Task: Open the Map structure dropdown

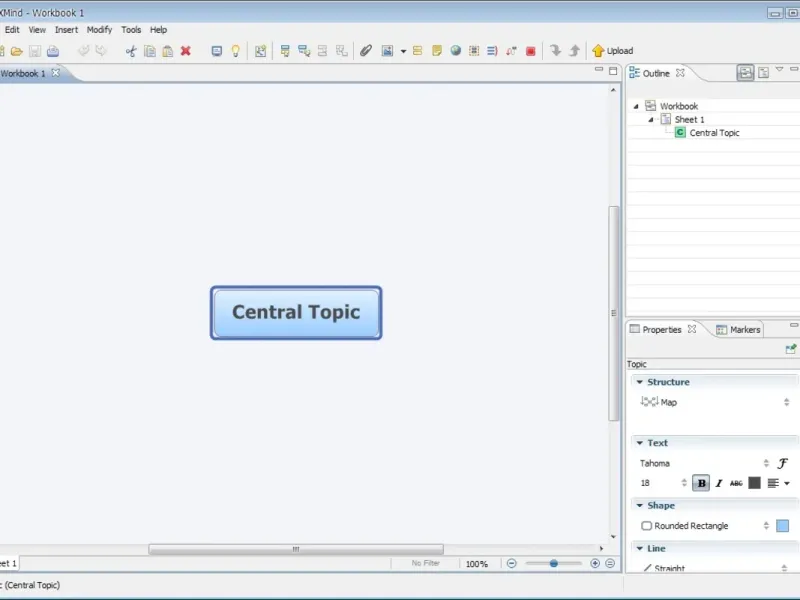Action: [x=786, y=403]
